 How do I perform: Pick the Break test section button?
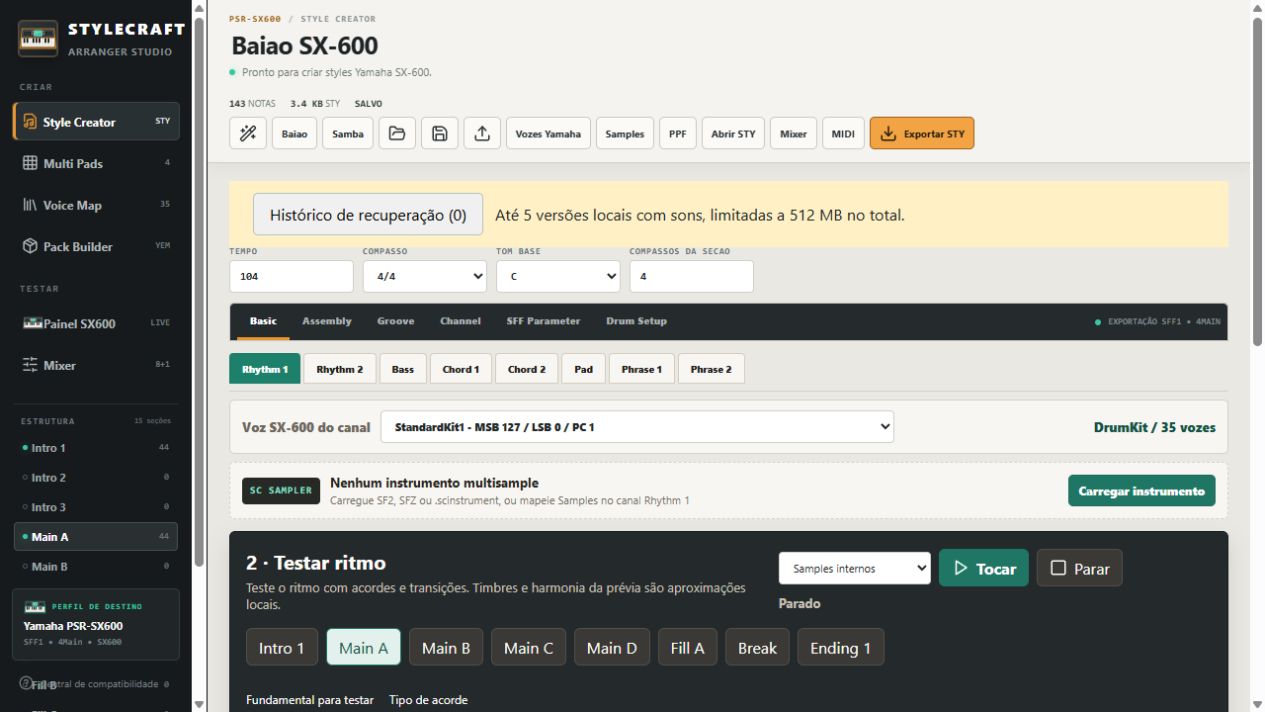click(x=757, y=647)
